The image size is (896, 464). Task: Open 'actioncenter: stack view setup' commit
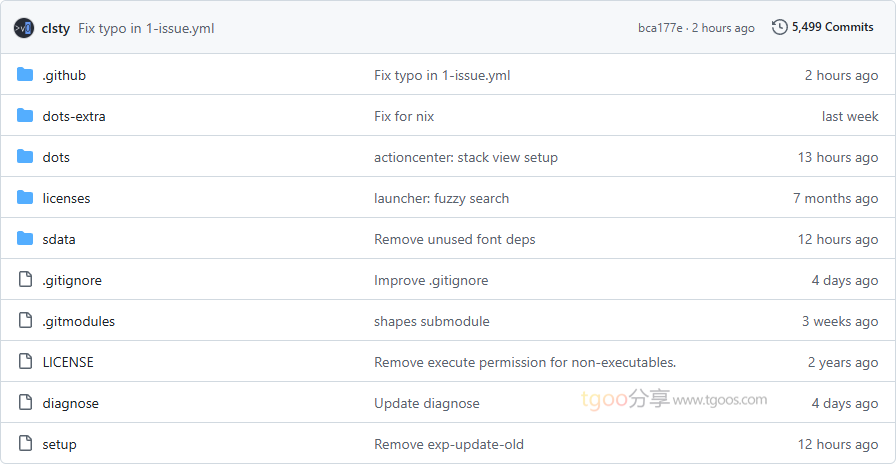pyautogui.click(x=465, y=157)
